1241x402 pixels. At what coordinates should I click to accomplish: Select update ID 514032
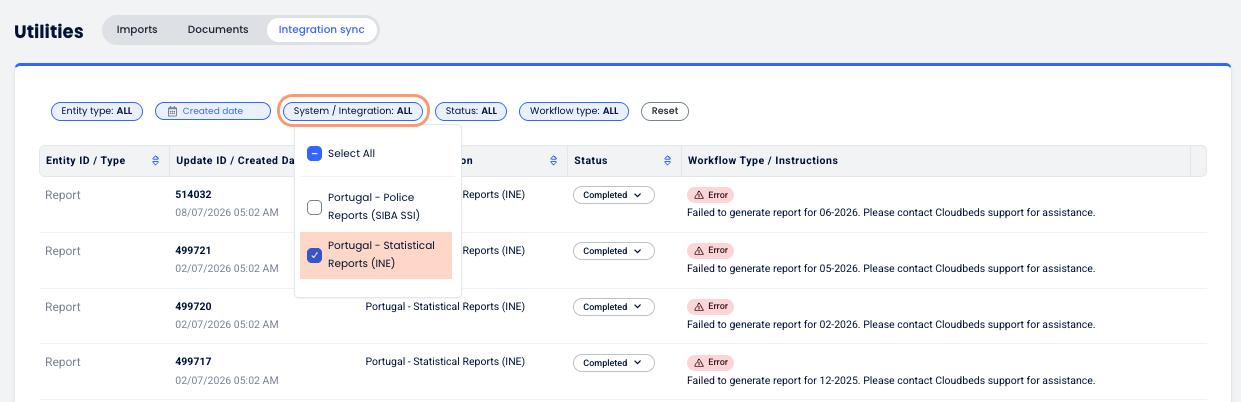[x=193, y=194]
